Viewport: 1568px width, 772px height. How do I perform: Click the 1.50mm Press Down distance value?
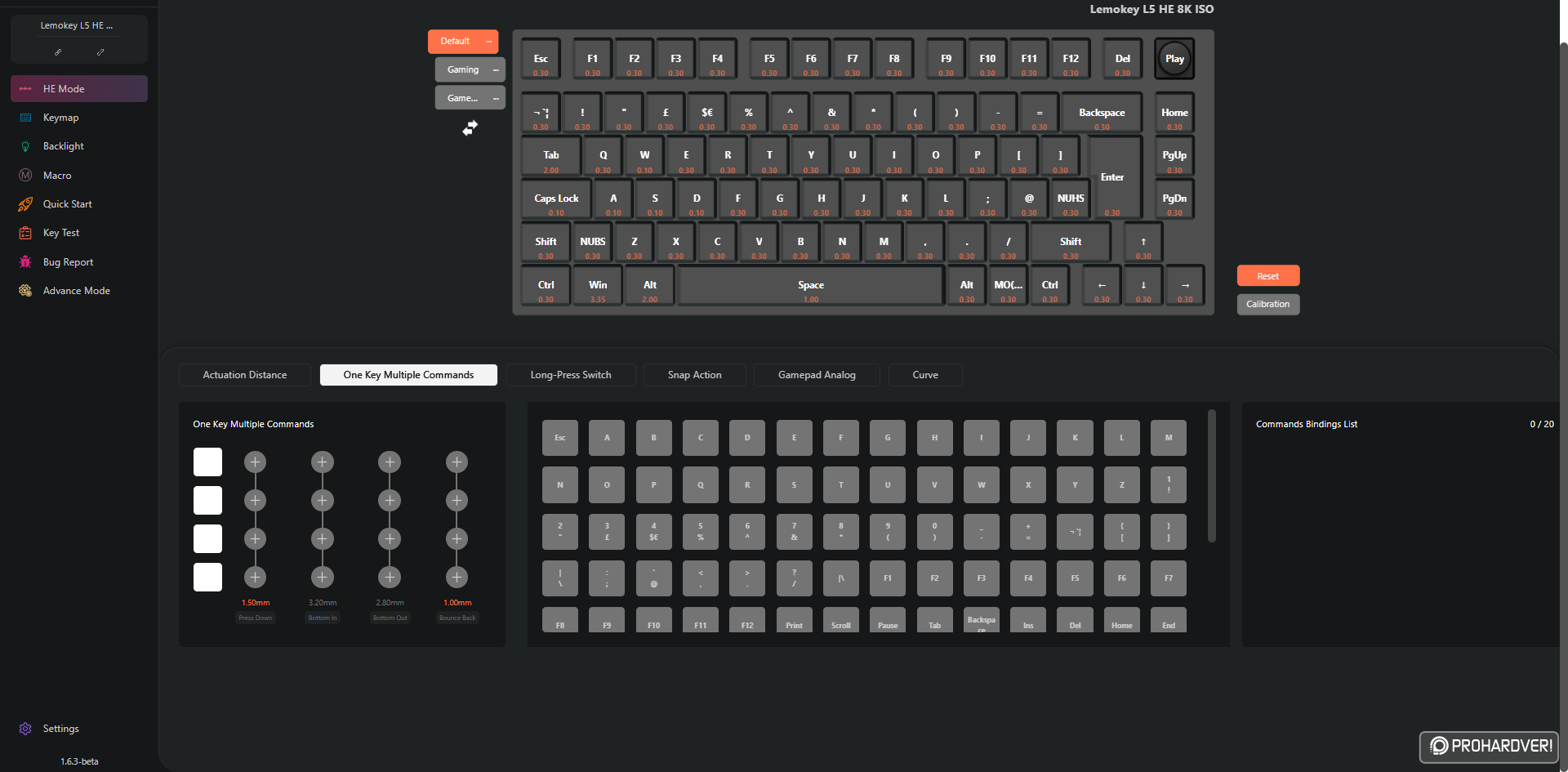(256, 603)
